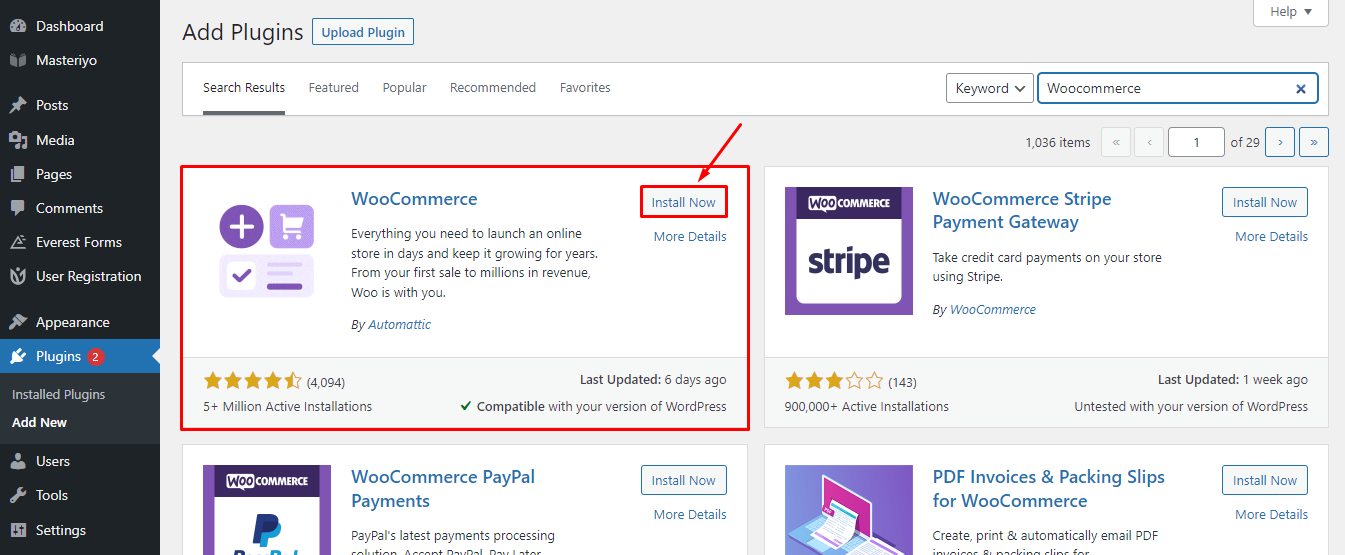Open the Keyword search type dropdown
1345x555 pixels.
[990, 88]
